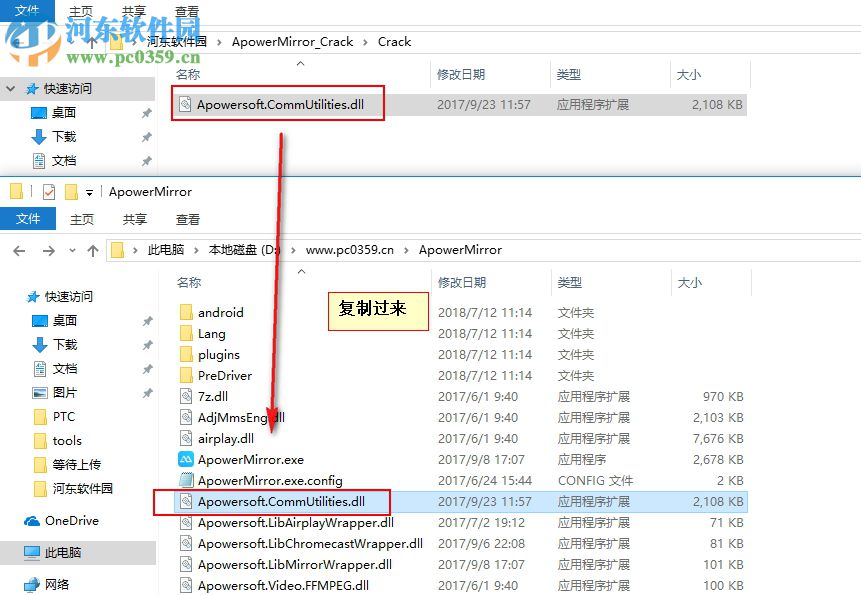This screenshot has height=595, width=861.
Task: Select the ApowerMirror.exe application file
Action: pyautogui.click(x=252, y=459)
